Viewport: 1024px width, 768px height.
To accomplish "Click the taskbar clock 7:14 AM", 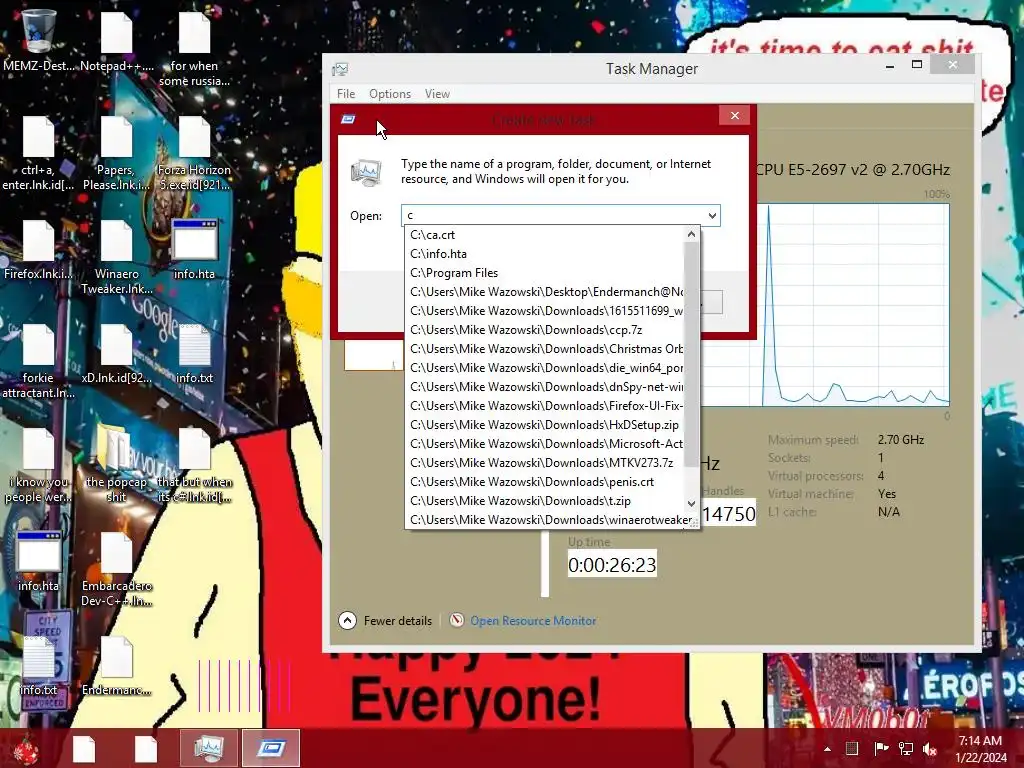I will coord(981,748).
